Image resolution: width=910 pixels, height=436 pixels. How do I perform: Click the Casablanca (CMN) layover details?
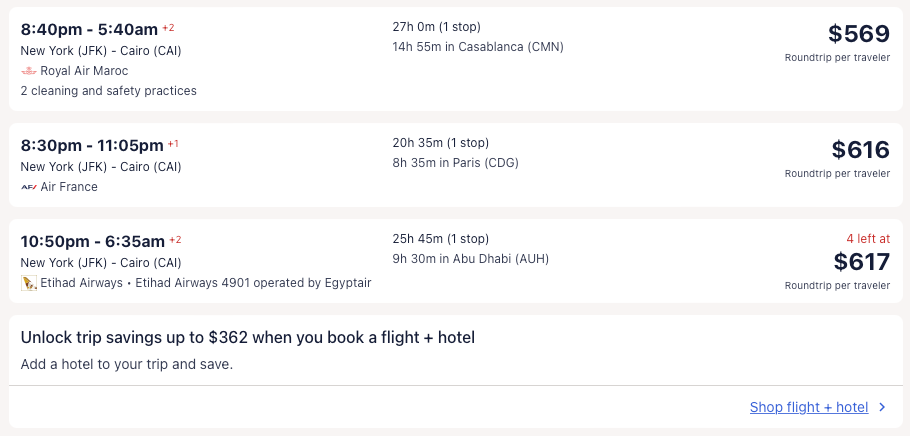click(478, 46)
